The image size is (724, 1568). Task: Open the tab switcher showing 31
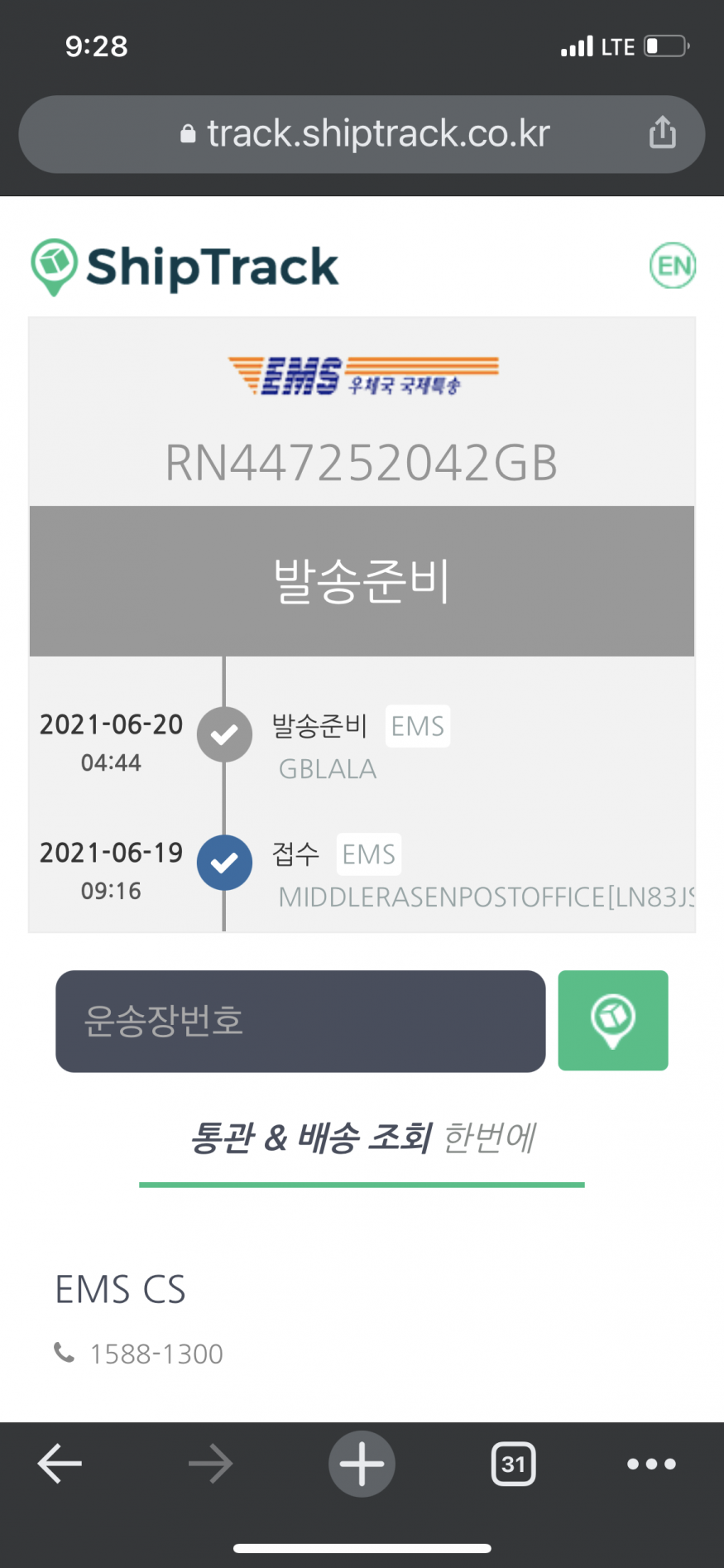tap(513, 1464)
